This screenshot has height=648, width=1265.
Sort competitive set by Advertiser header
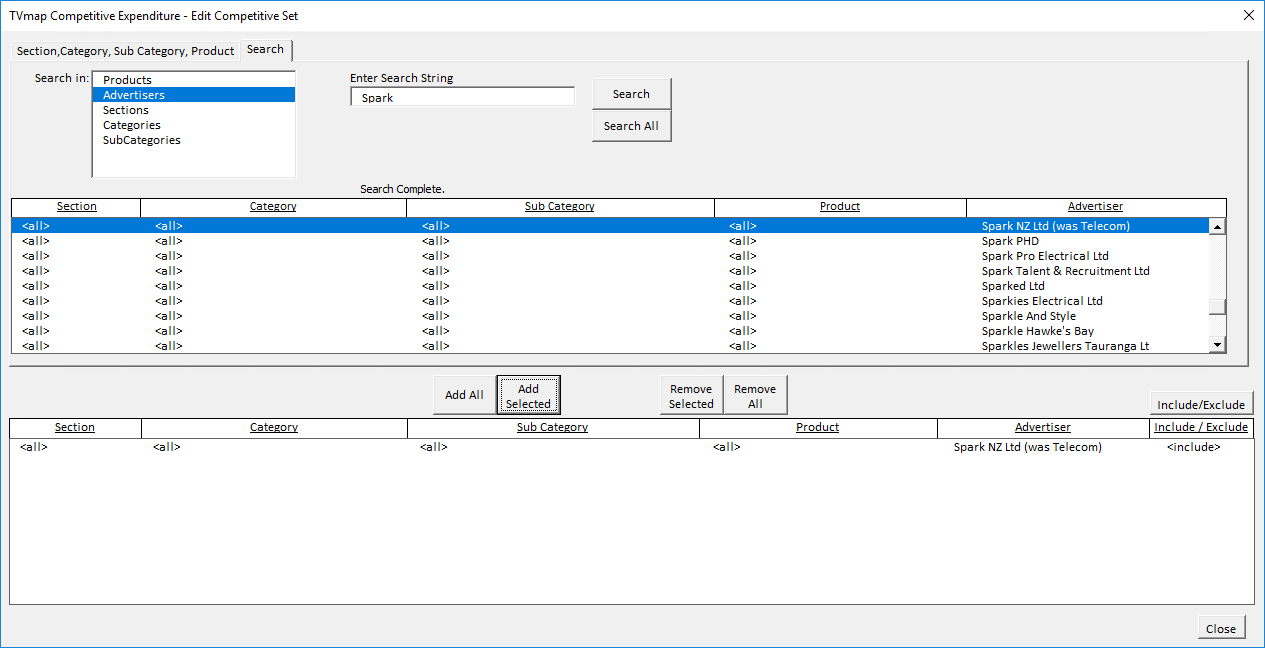[x=1043, y=428]
